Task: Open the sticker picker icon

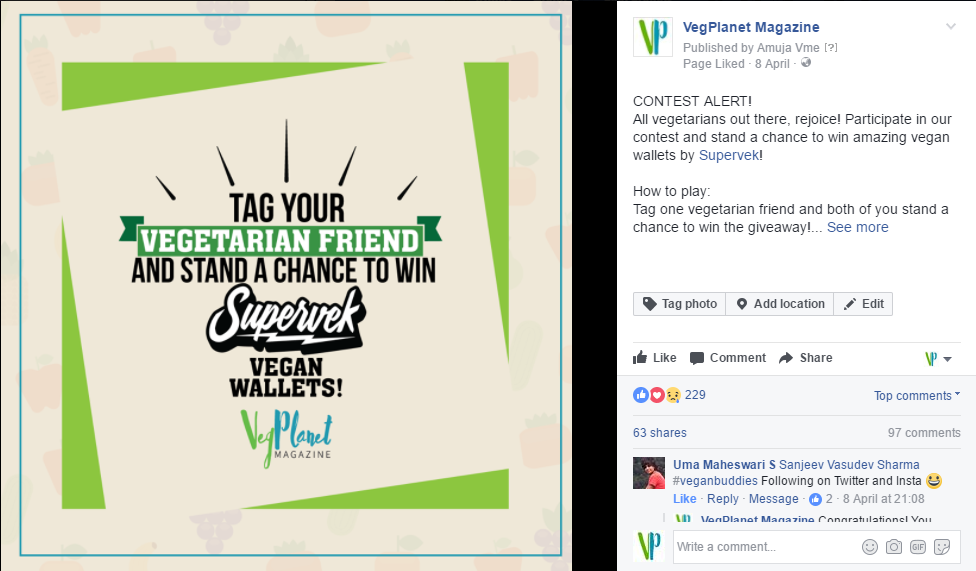Action: pos(942,547)
